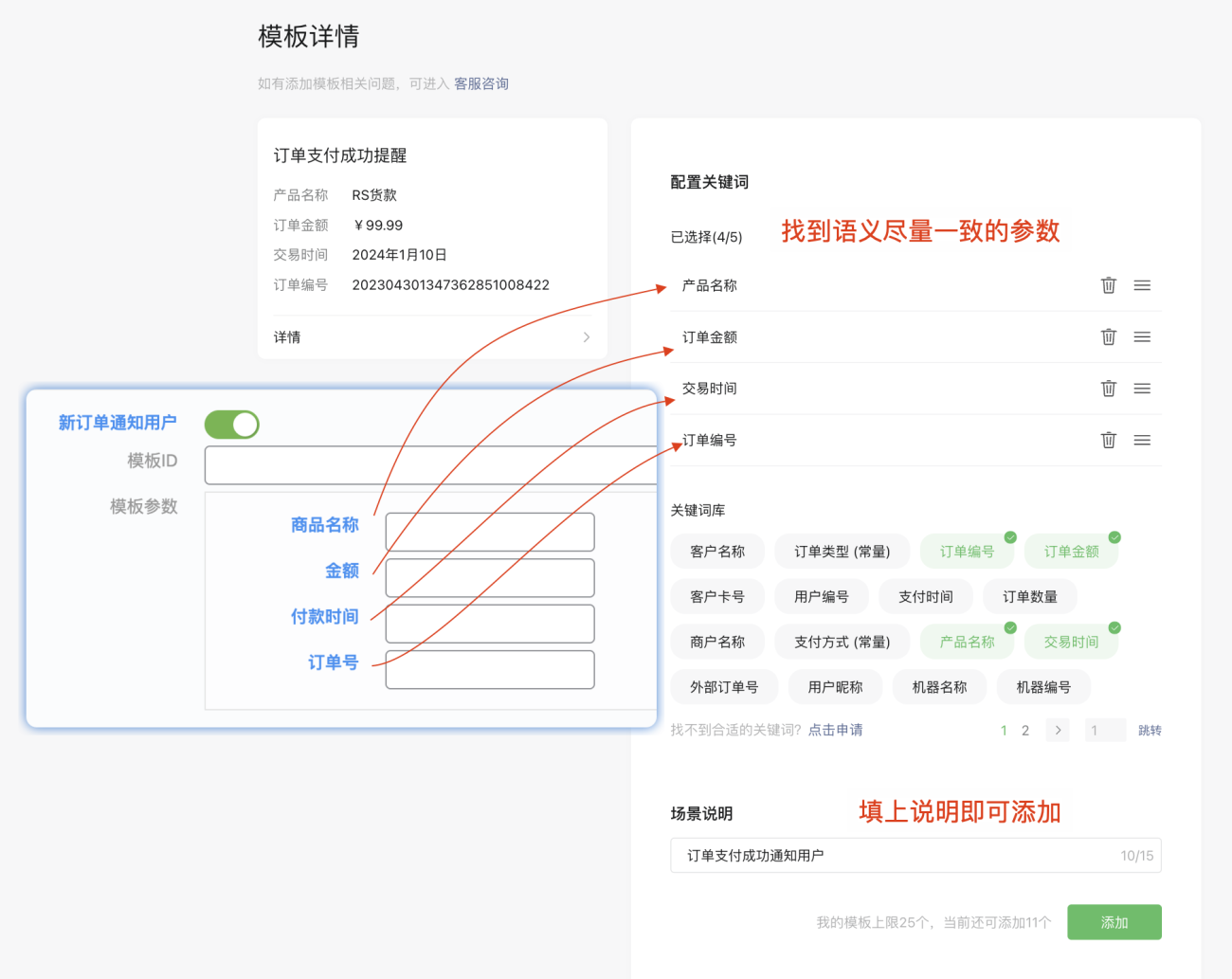Delete the 订单金额 keyword using trash icon

pyautogui.click(x=1109, y=336)
